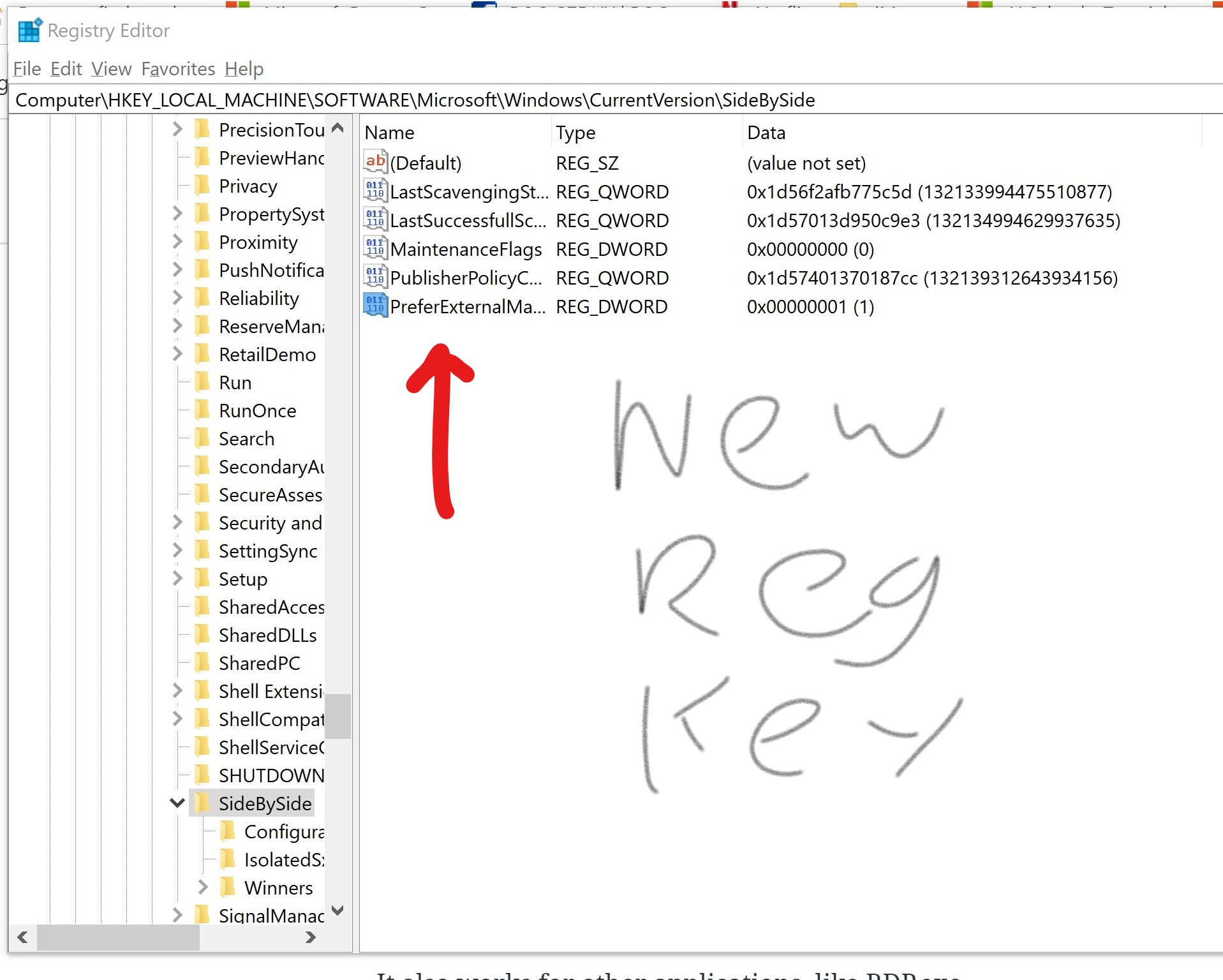Viewport: 1223px width, 980px height.
Task: Collapse the SideBySide key
Action: 177,803
